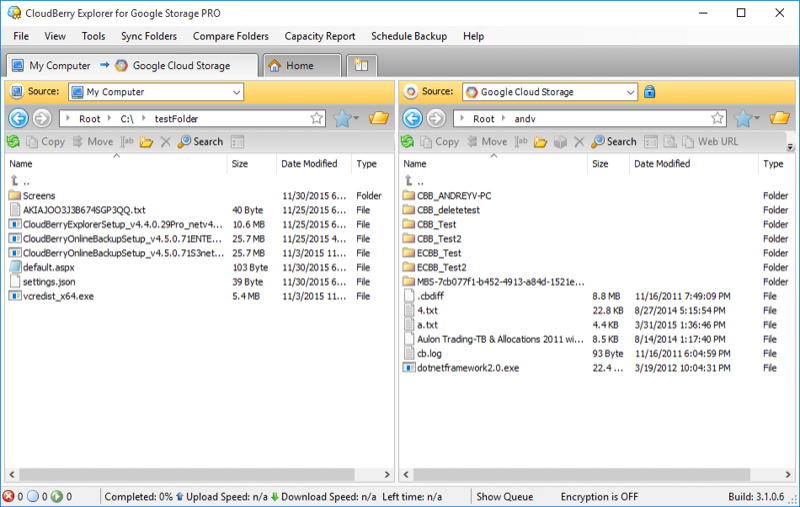Select default.aspx file

(48, 267)
